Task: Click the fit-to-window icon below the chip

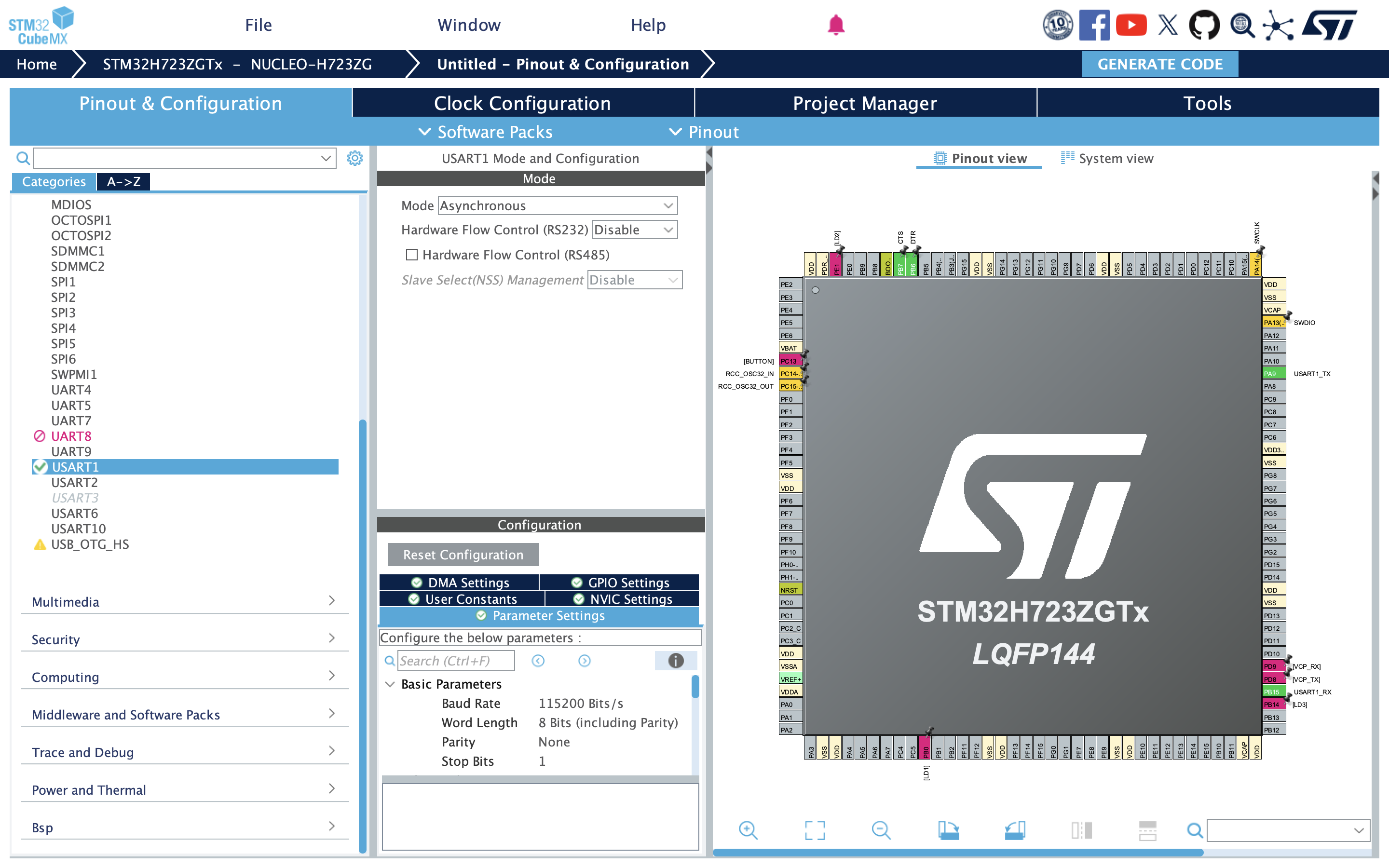Action: click(x=814, y=830)
